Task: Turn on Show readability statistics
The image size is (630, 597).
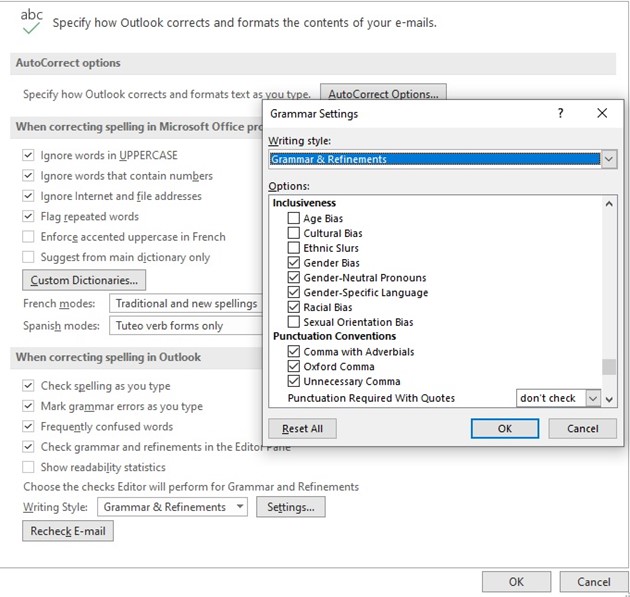Action: pyautogui.click(x=28, y=467)
